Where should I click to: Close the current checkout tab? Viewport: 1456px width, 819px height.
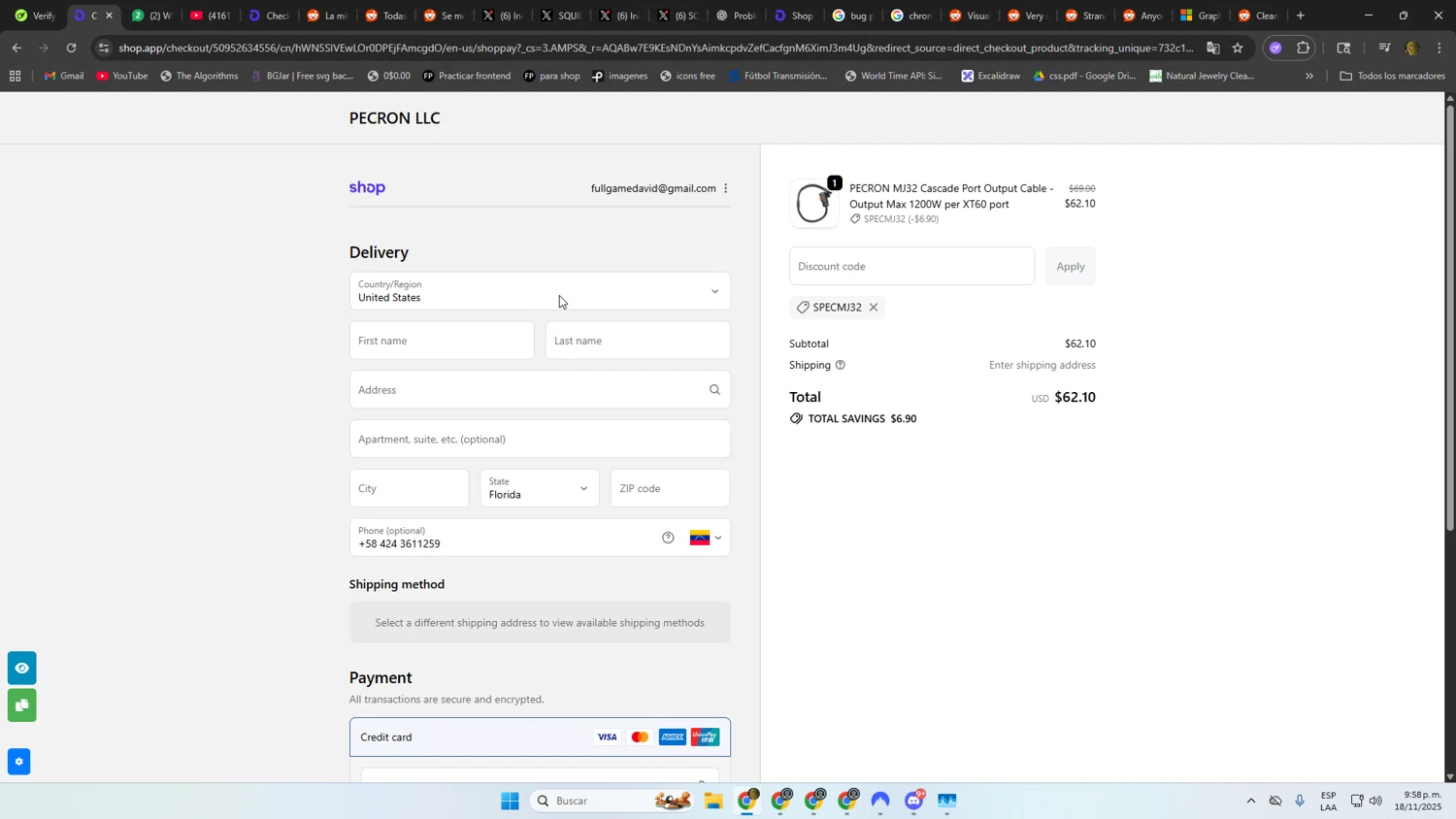click(x=109, y=16)
